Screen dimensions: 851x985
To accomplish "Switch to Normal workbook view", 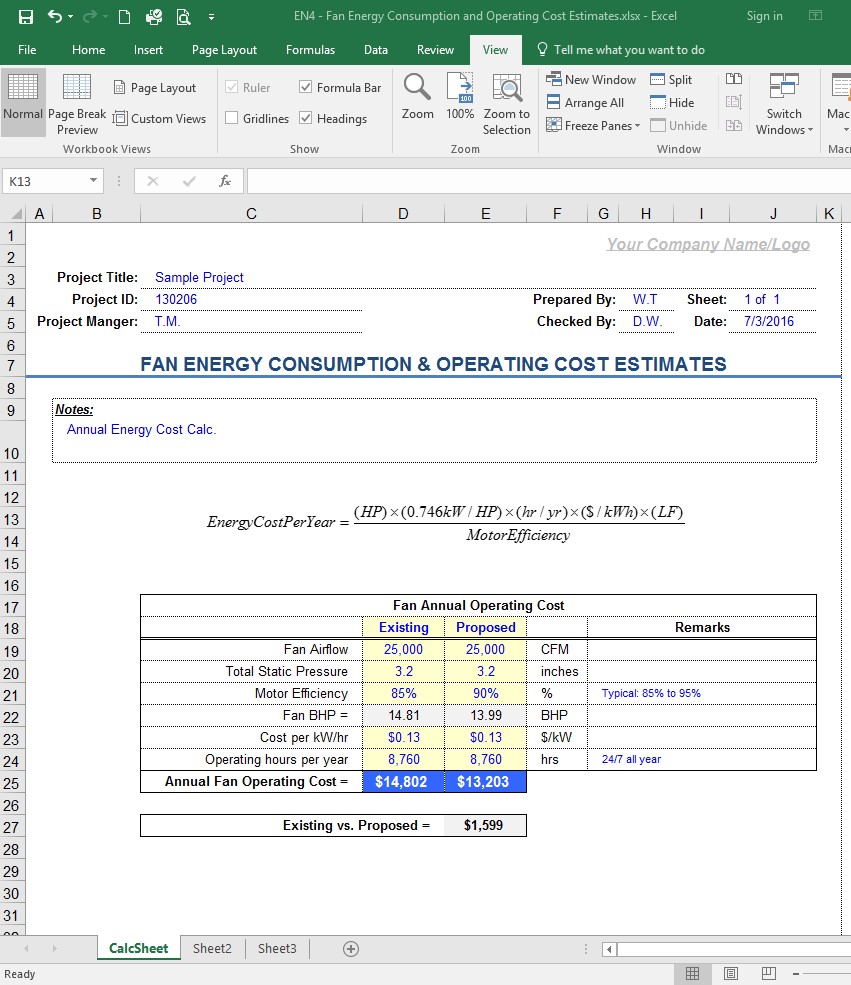I will 23,102.
